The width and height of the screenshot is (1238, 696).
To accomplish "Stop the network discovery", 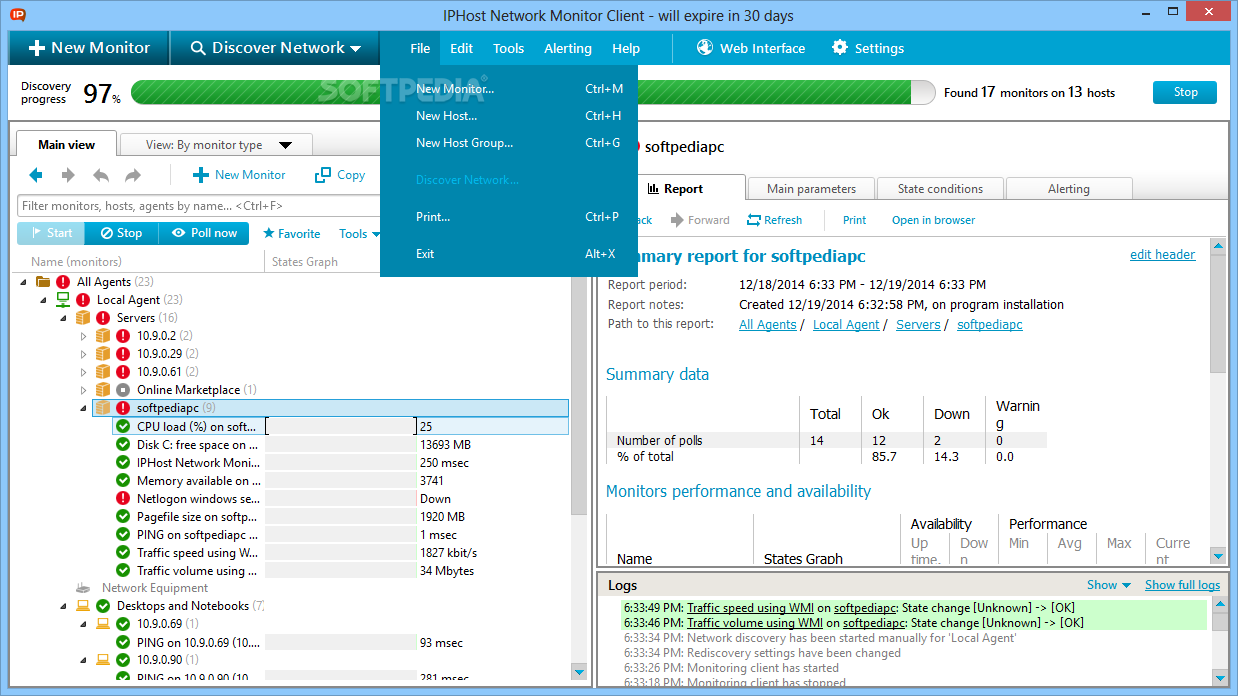I will [x=1185, y=92].
